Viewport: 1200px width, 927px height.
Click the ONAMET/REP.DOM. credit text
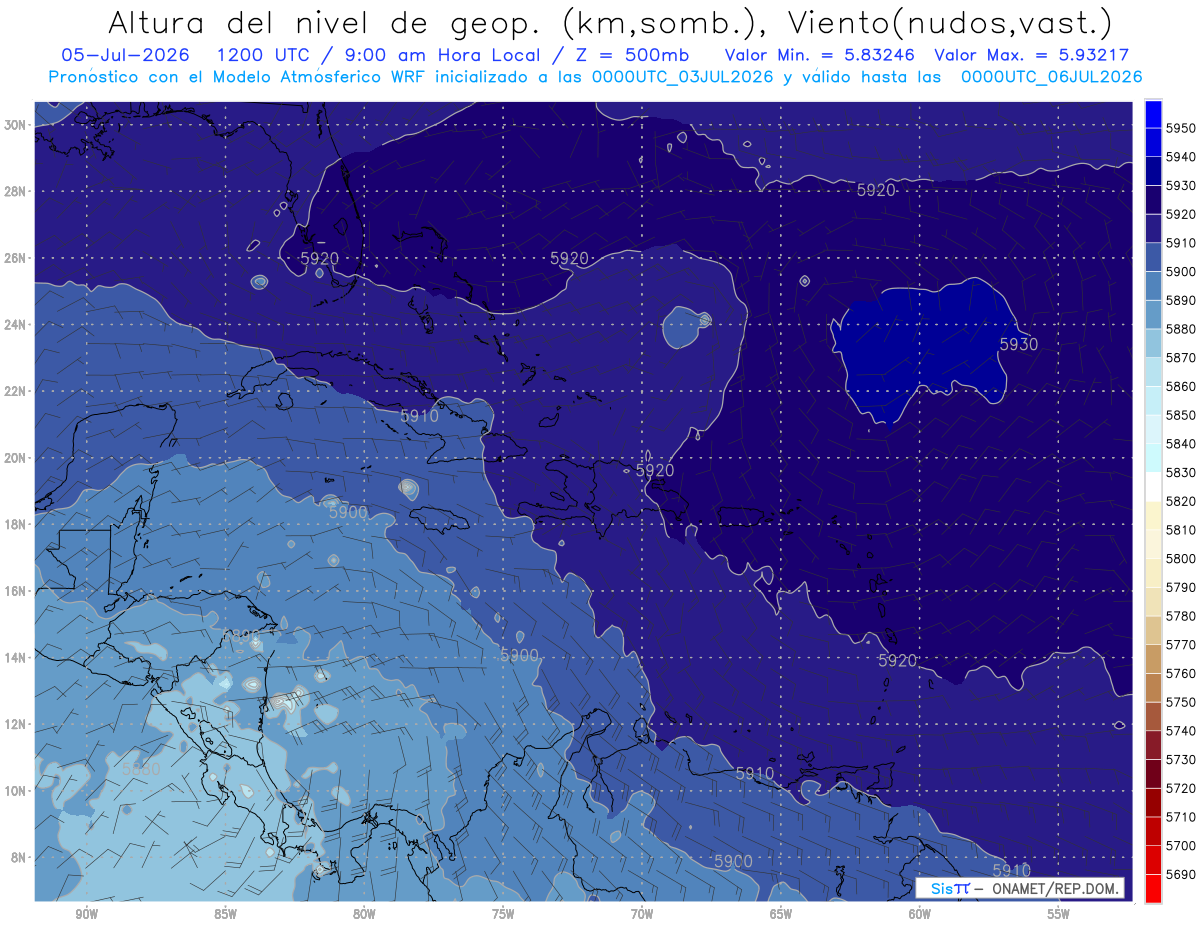coord(1054,888)
